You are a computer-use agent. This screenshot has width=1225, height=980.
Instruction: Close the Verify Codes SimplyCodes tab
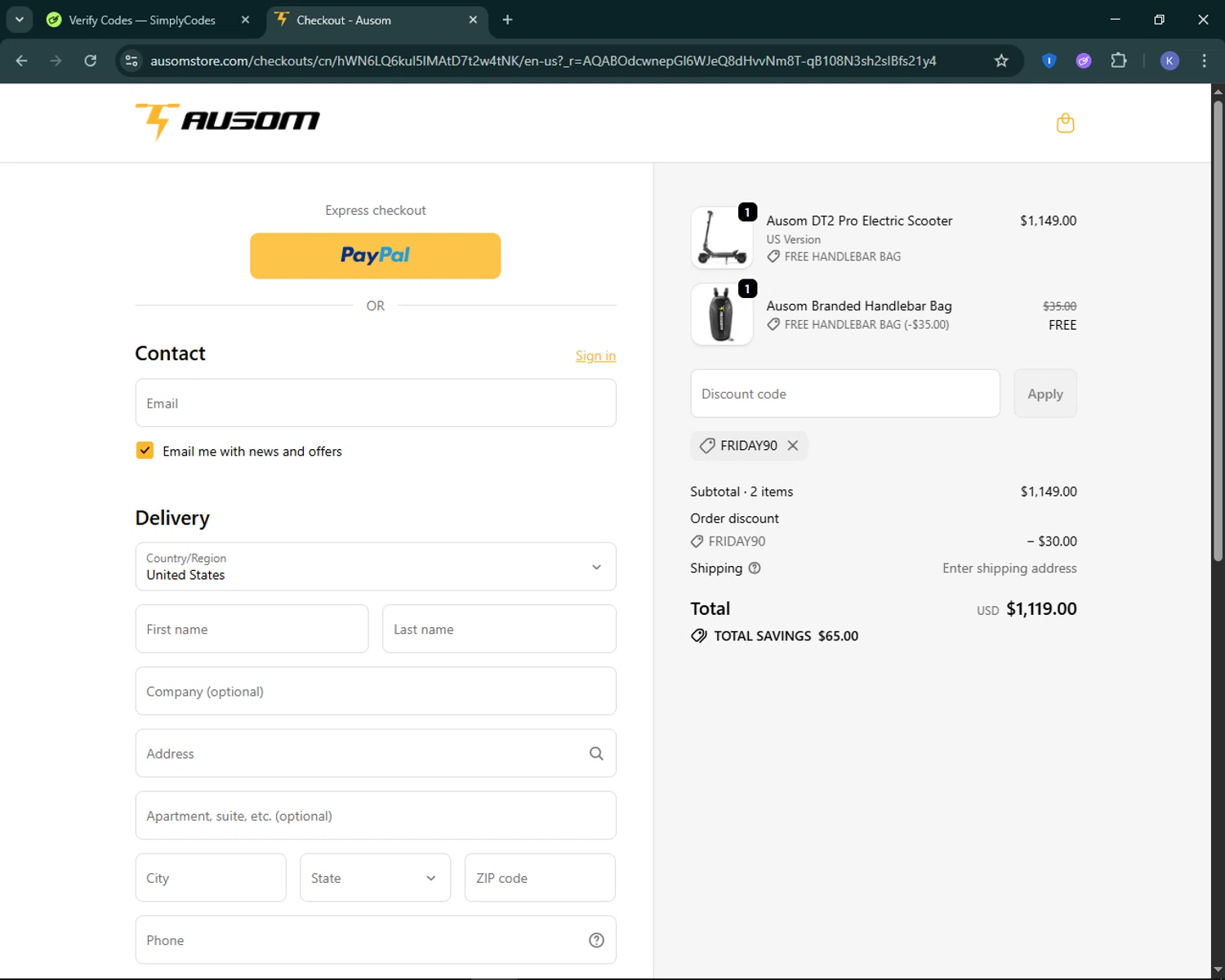(245, 20)
